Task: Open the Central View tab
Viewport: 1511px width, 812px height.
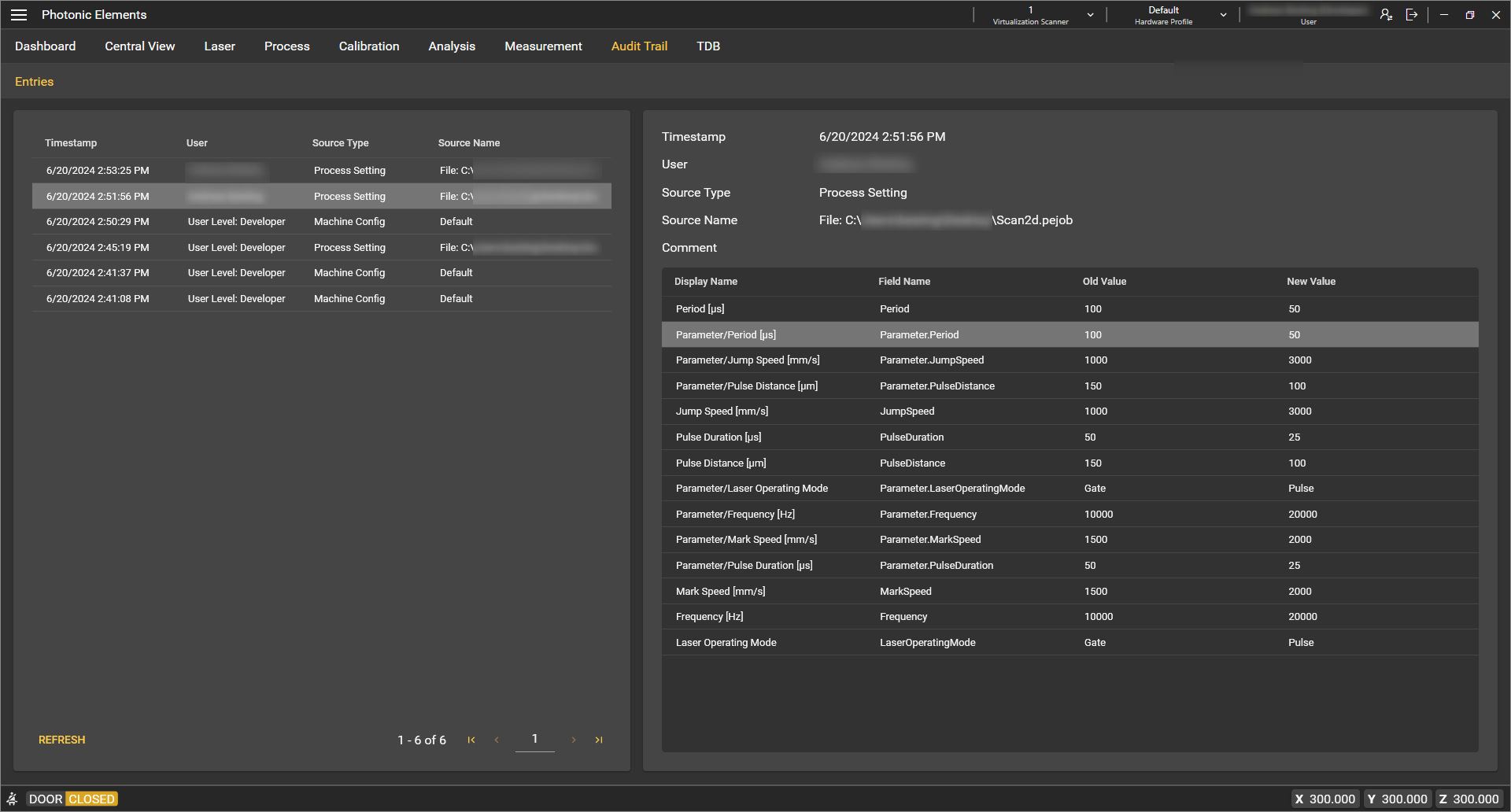Action: pyautogui.click(x=140, y=46)
